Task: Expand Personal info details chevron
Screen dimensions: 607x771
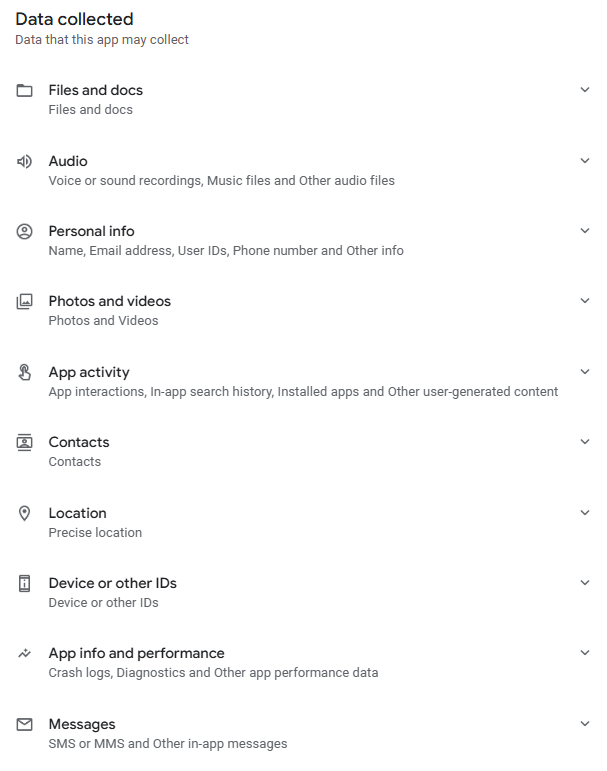Action: coord(585,230)
